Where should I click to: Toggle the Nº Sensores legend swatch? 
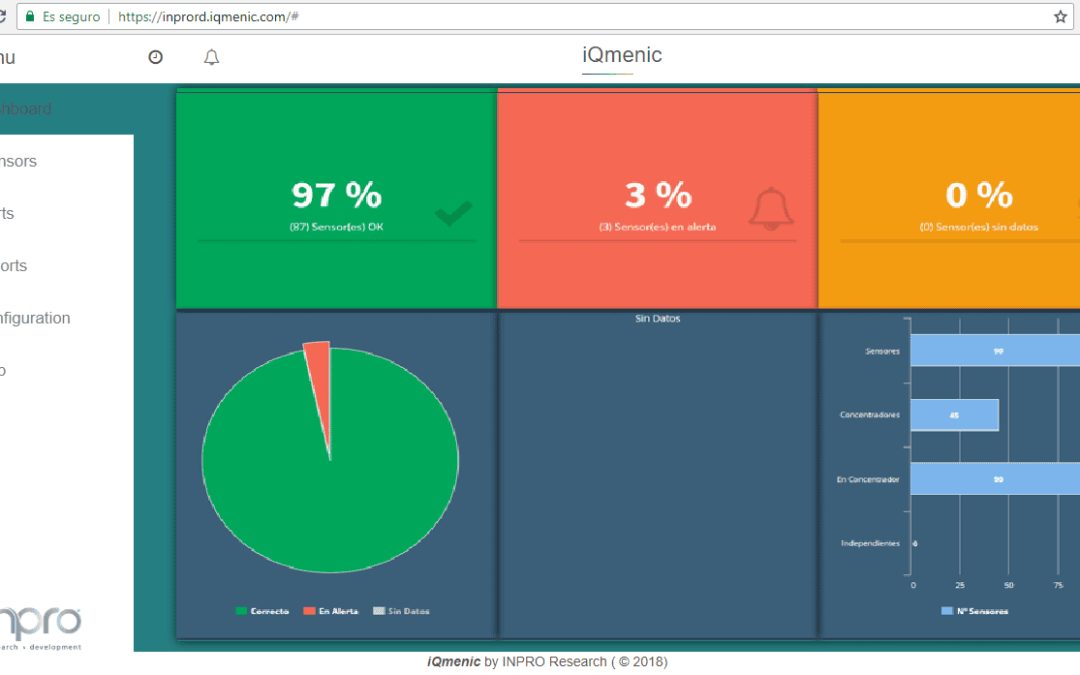point(947,611)
